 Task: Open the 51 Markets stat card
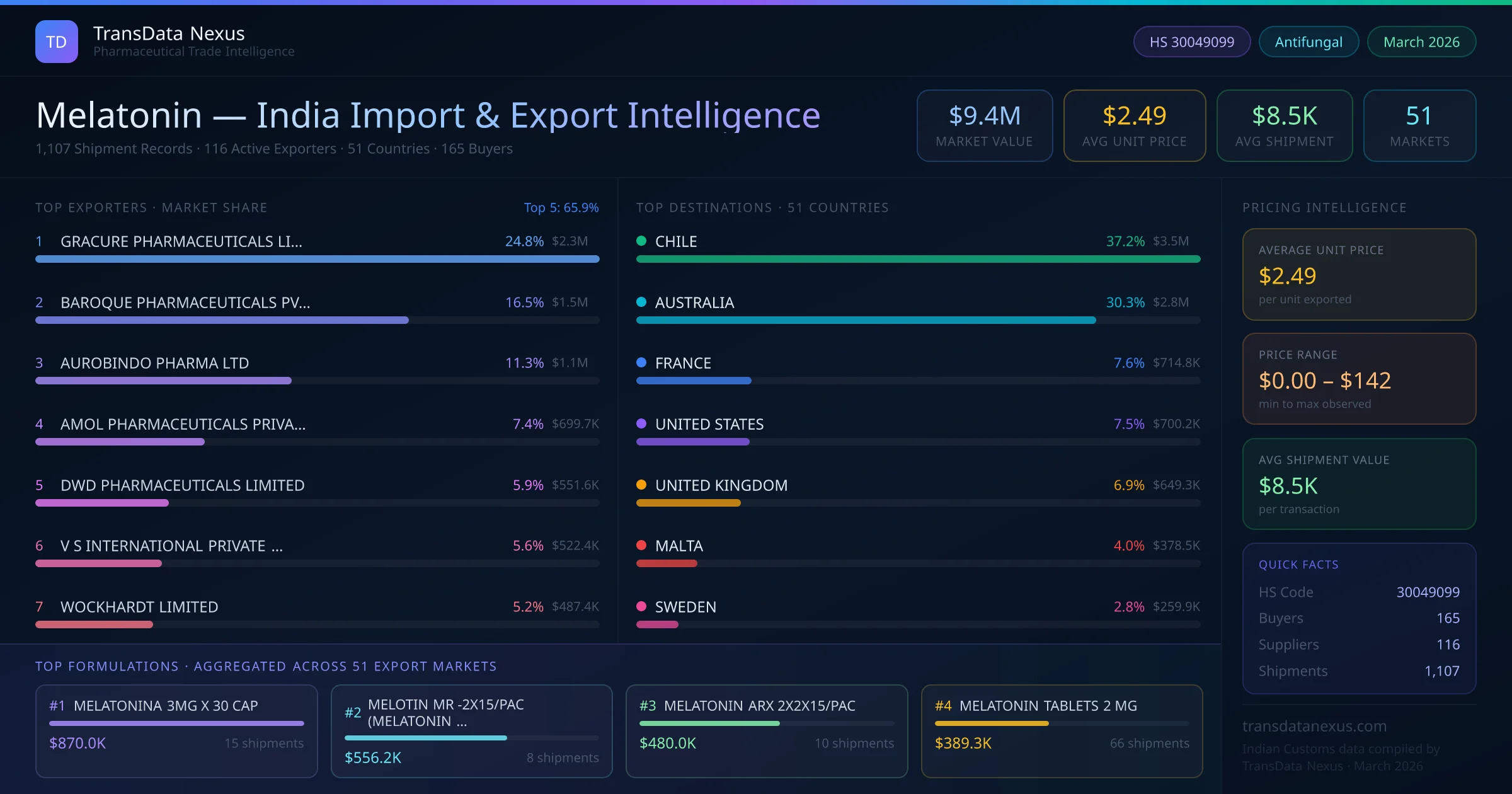point(1419,125)
